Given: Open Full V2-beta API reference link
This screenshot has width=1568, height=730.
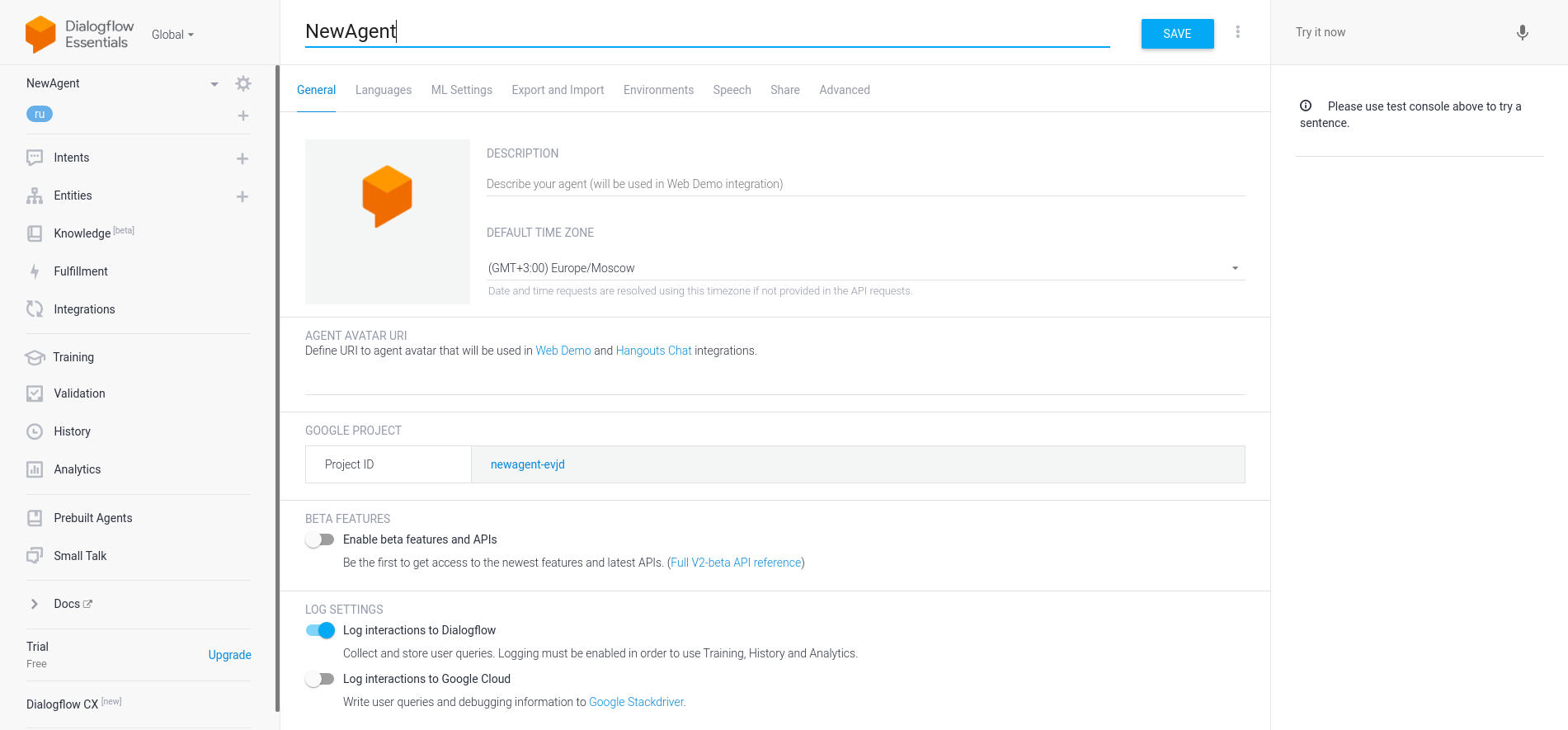Looking at the screenshot, I should (736, 563).
